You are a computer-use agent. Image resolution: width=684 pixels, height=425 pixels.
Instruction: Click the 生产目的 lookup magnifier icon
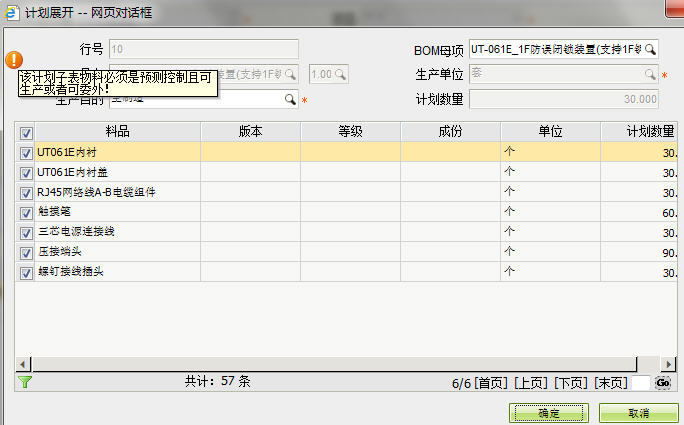tap(290, 99)
